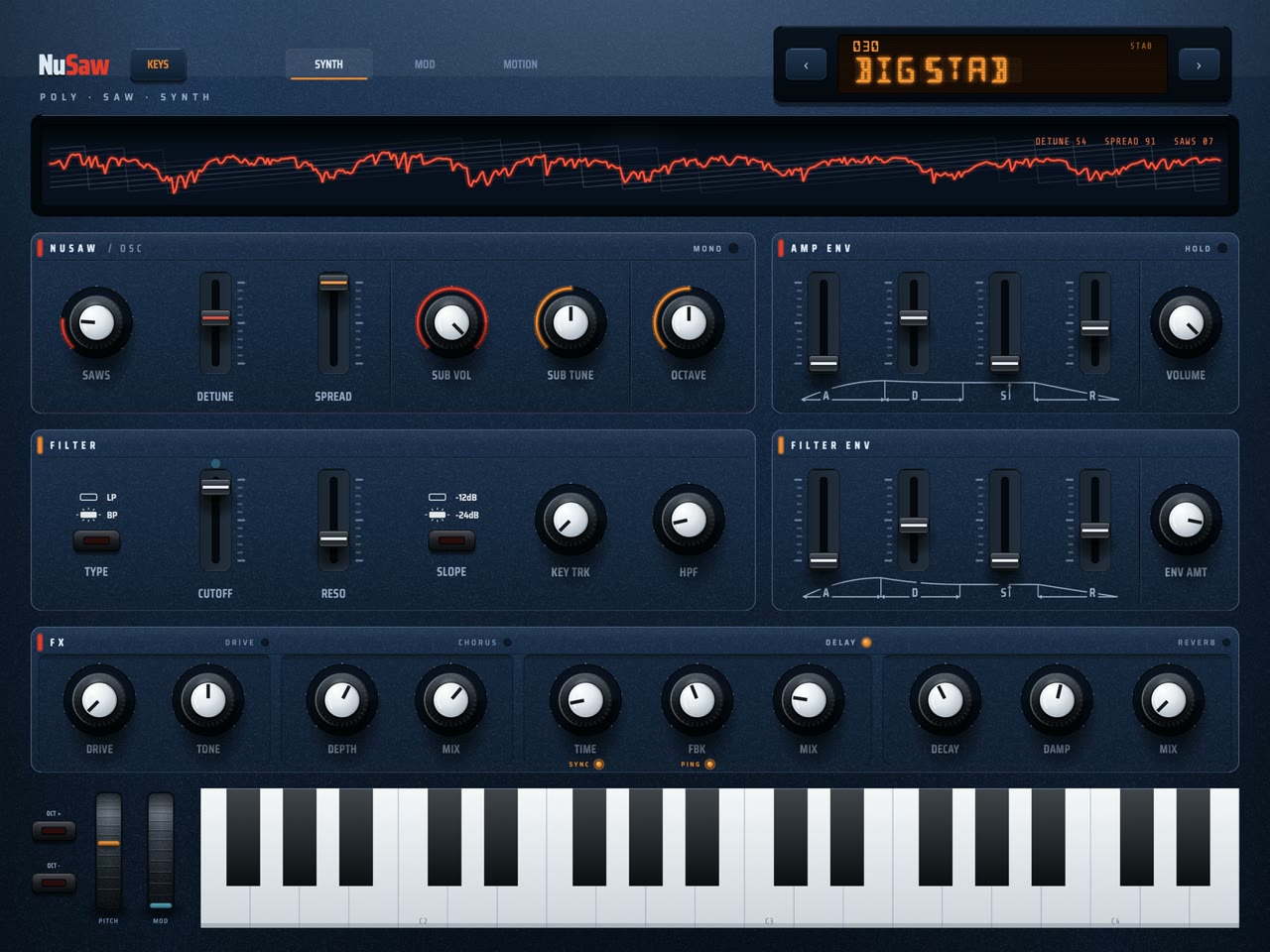1270x952 pixels.
Task: Click the AMP ENV decay slider
Action: pos(914,323)
